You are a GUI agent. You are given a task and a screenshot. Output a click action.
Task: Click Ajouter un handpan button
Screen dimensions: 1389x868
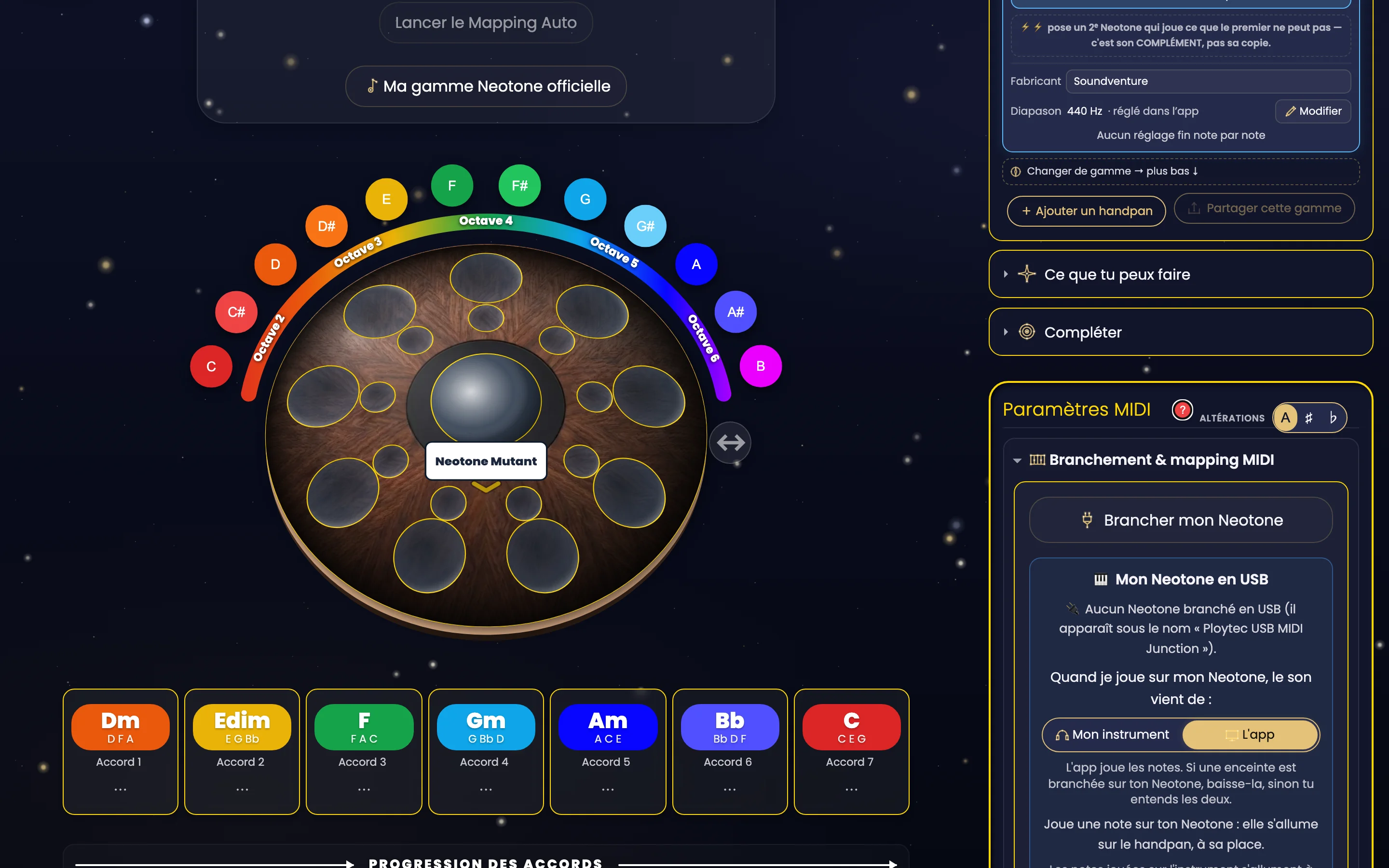pyautogui.click(x=1087, y=211)
